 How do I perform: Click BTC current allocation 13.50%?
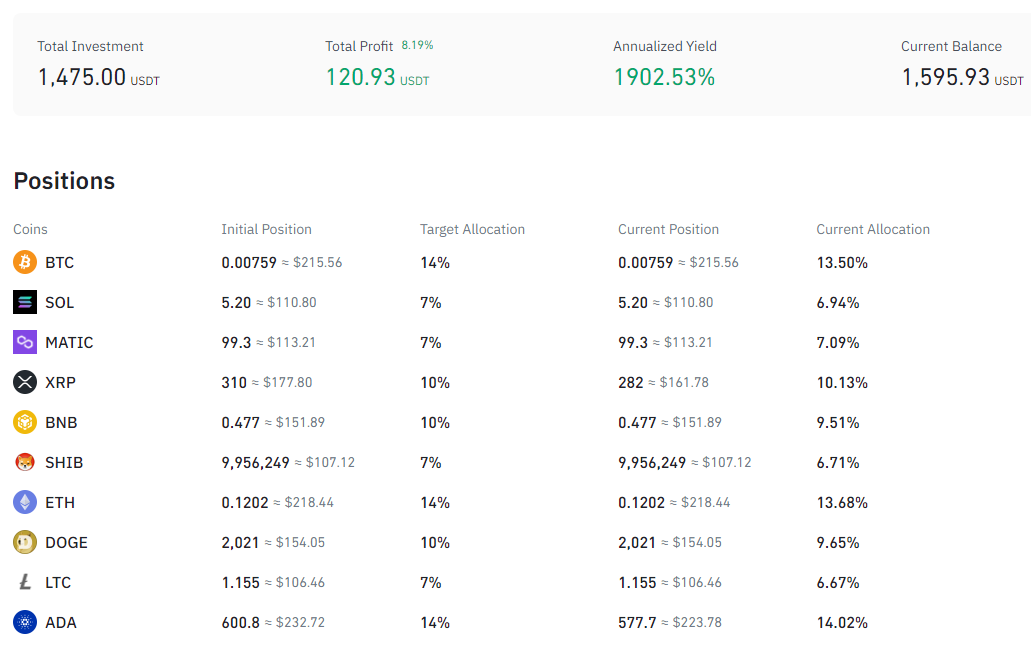point(842,263)
